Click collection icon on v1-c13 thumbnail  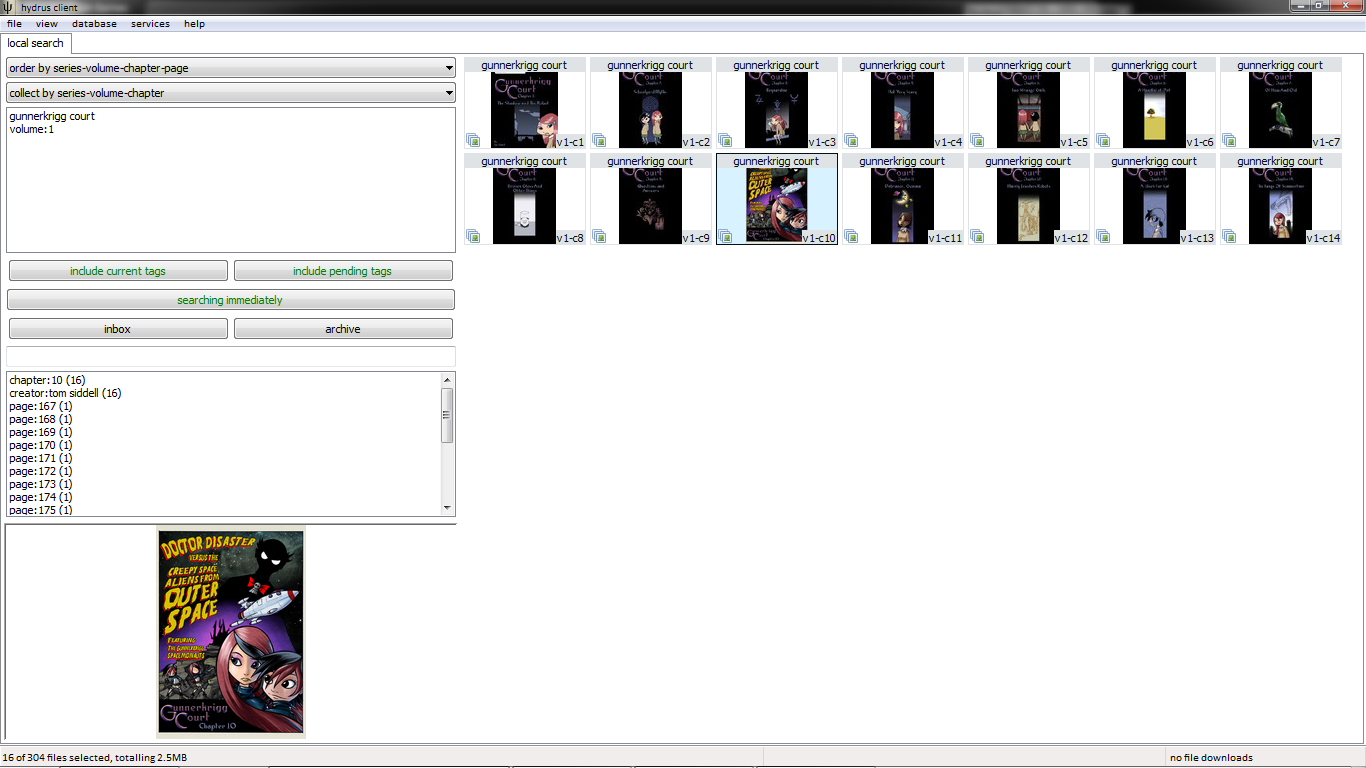[1103, 237]
